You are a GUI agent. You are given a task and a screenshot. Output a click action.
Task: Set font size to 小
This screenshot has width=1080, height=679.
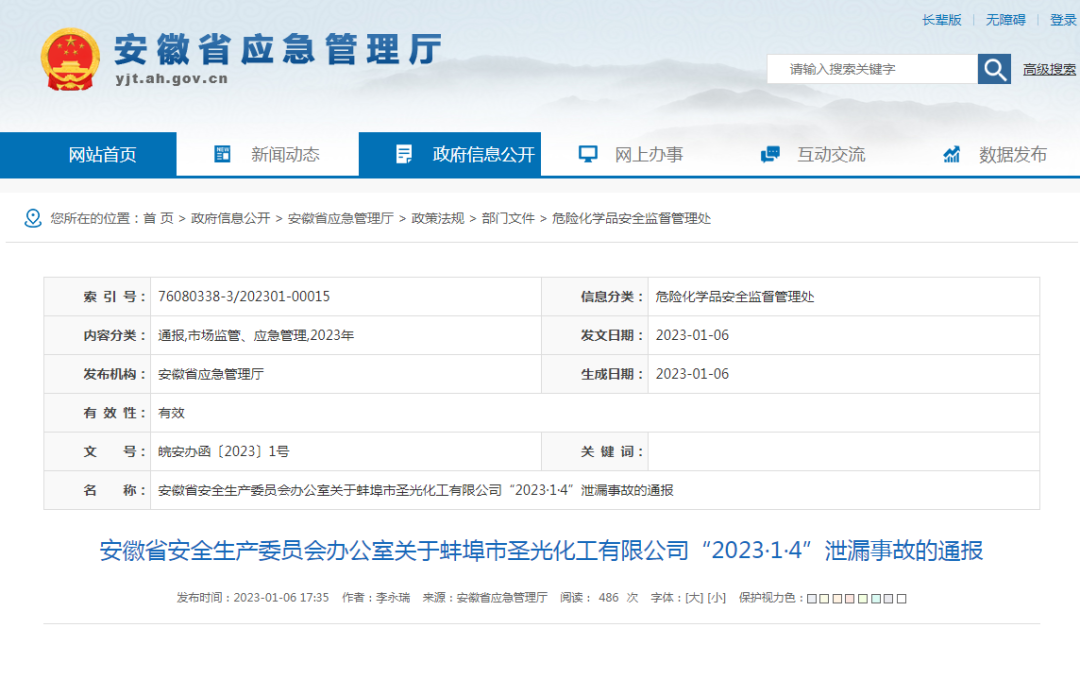pos(716,598)
